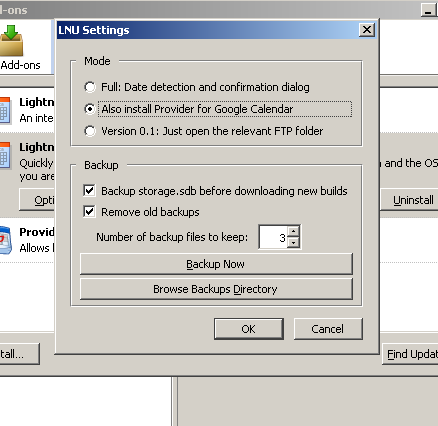Choose Also install Provider for Google Calendar

pyautogui.click(x=90, y=109)
